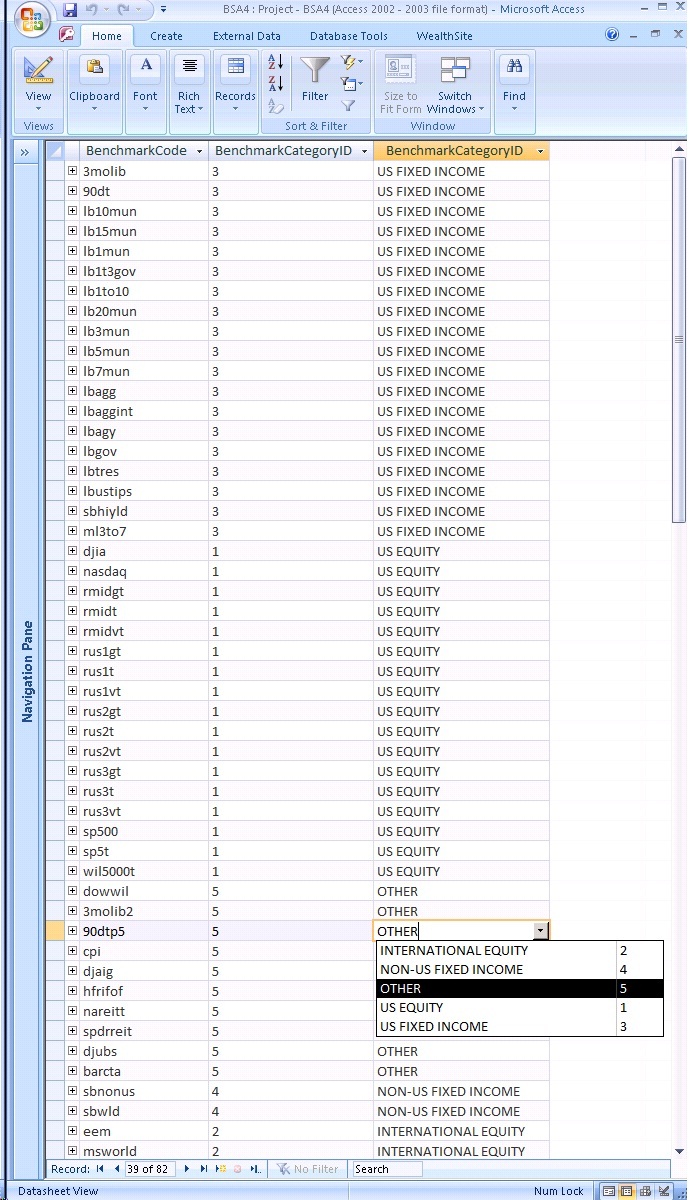Image resolution: width=690 pixels, height=1200 pixels.
Task: Select highlighted OTHER option in list
Action: point(520,989)
